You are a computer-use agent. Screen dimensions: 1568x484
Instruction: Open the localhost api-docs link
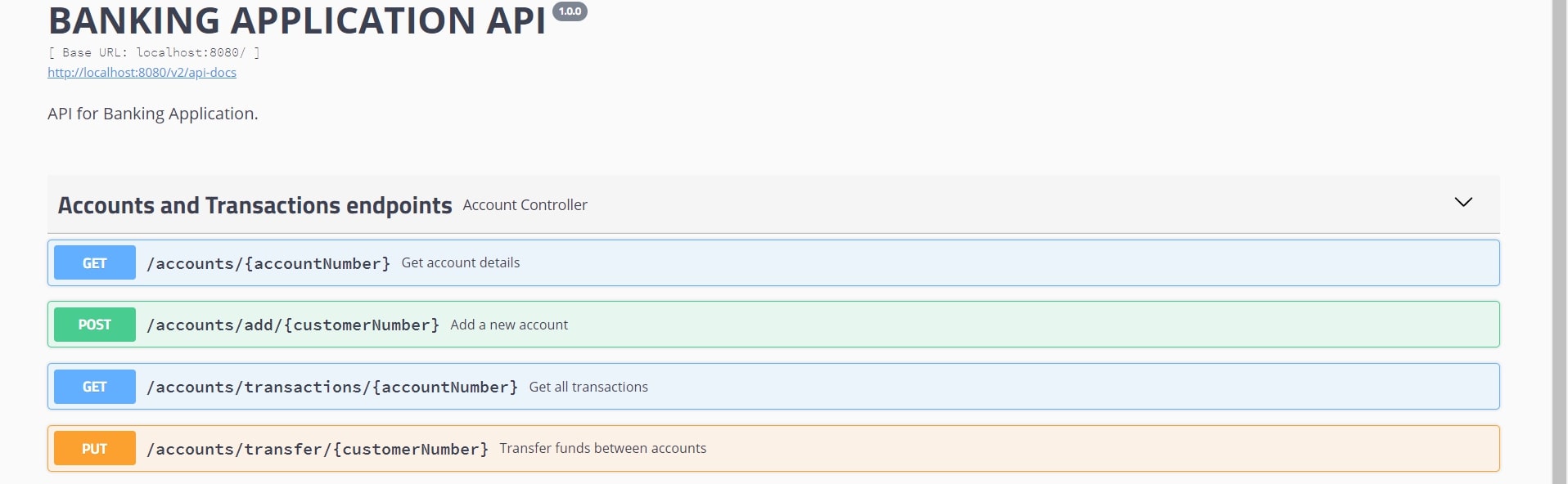click(x=142, y=72)
